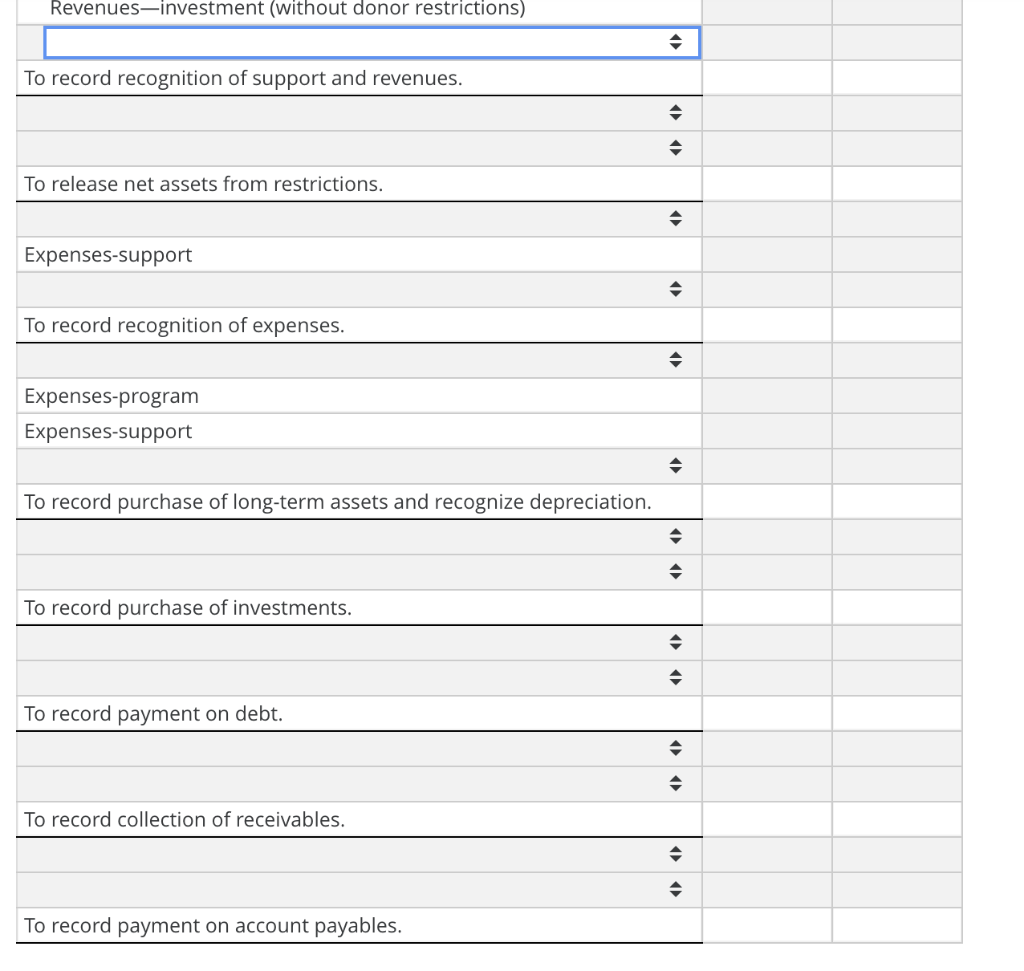Open the highlighted account dropdown below Revenues—investment

pyautogui.click(x=677, y=43)
